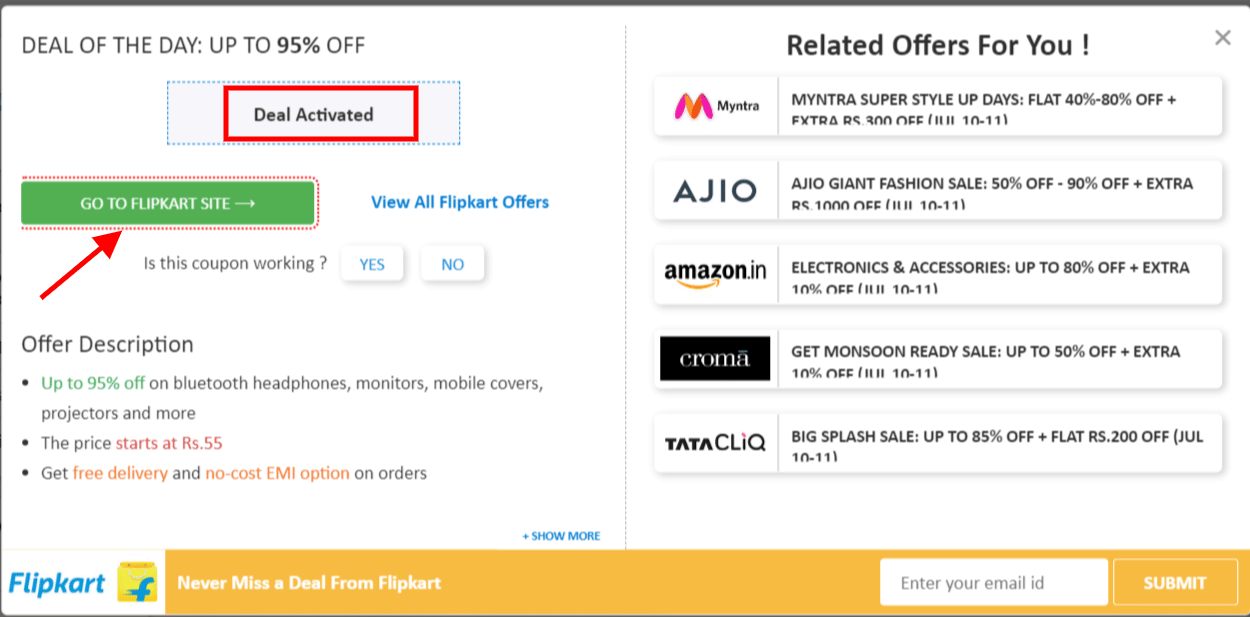1250x617 pixels.
Task: Click the Enter your email id field
Action: (x=993, y=582)
